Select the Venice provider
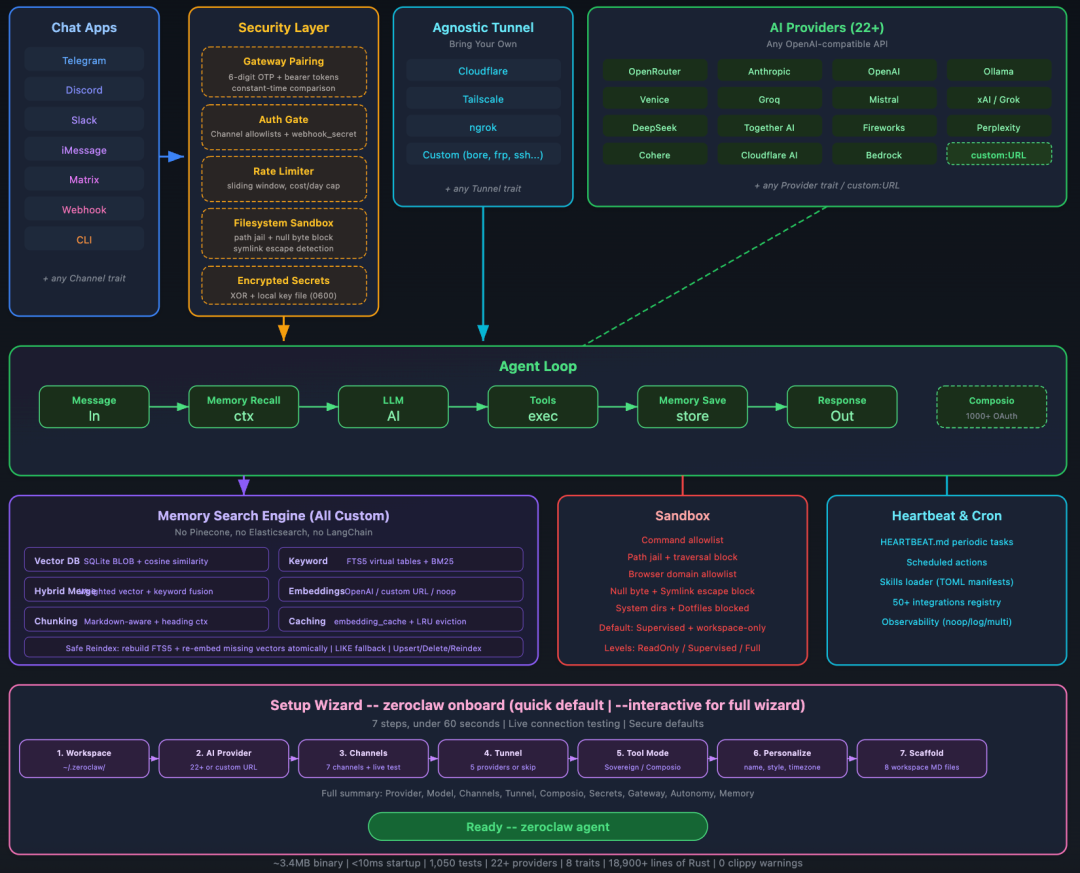Image resolution: width=1080 pixels, height=873 pixels. tap(654, 99)
